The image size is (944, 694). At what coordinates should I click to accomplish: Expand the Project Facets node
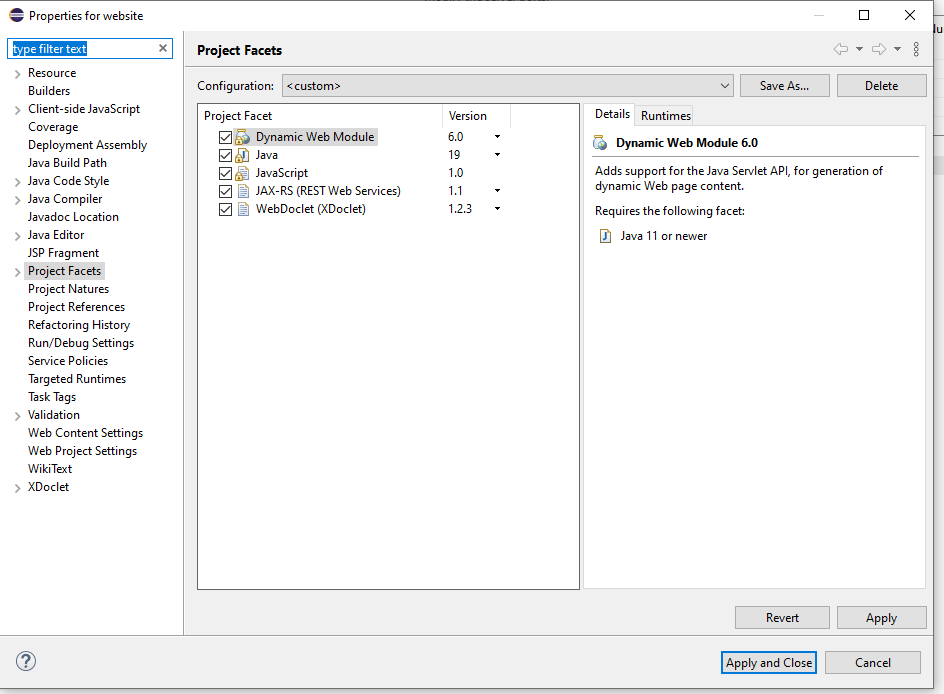click(x=17, y=273)
